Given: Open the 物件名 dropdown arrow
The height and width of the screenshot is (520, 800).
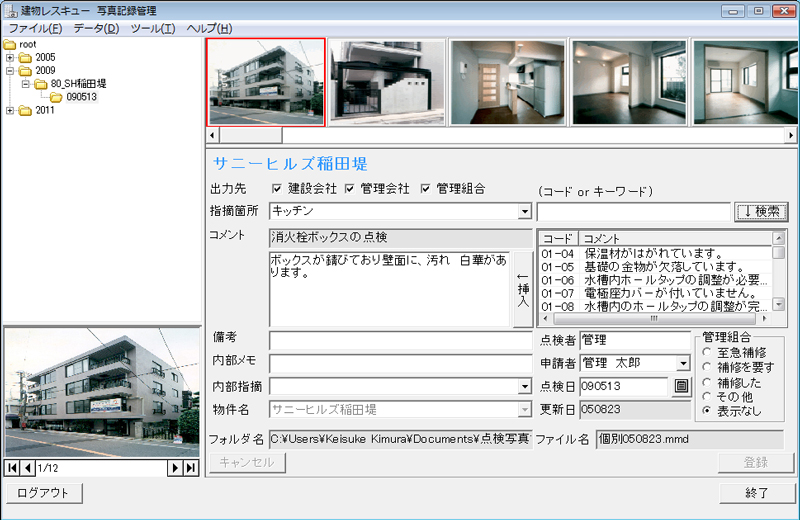Looking at the screenshot, I should click(x=524, y=410).
